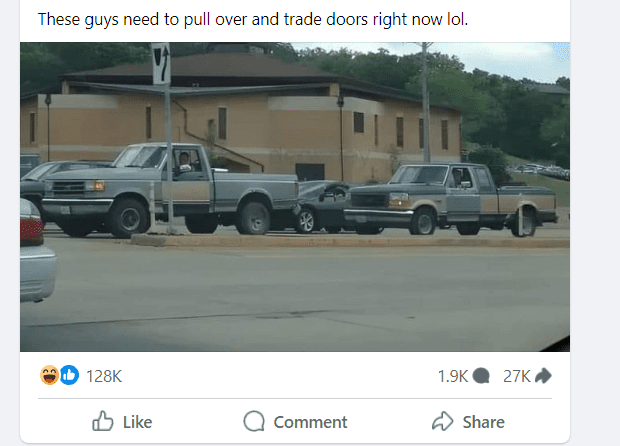This screenshot has height=446, width=620.
Task: Open the pickup trucks video thumbnail
Action: click(x=295, y=197)
